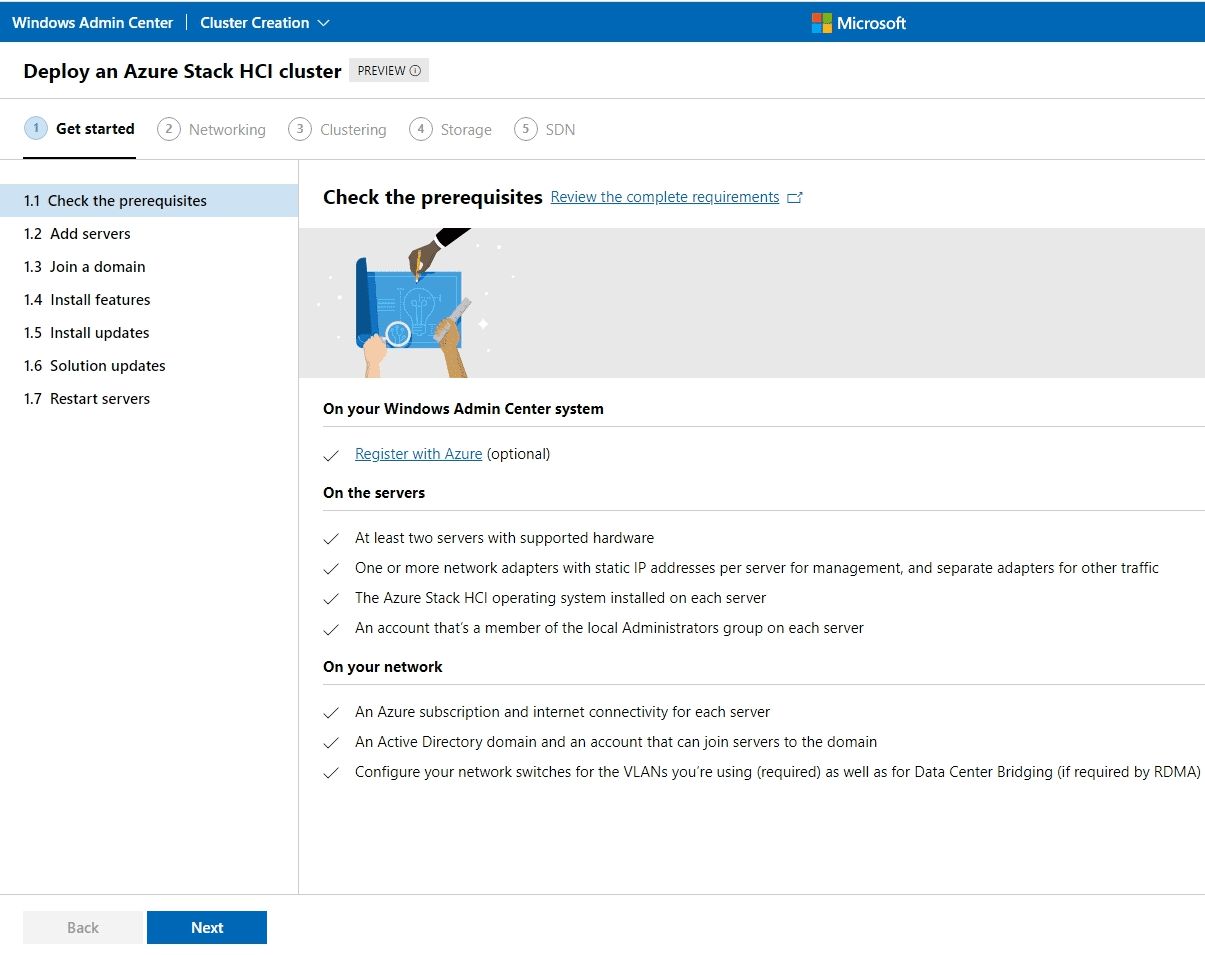The height and width of the screenshot is (955, 1205).
Task: Select 1.1 Check the prerequisites step
Action: pos(149,201)
